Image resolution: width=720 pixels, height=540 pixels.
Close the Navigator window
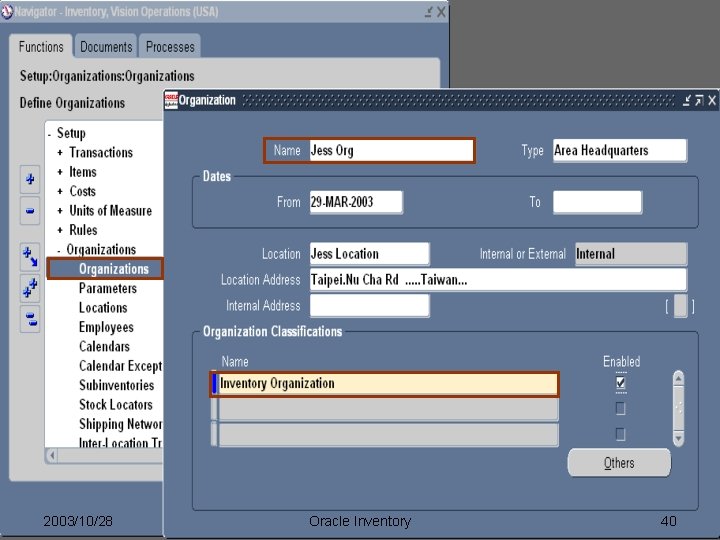pos(441,12)
